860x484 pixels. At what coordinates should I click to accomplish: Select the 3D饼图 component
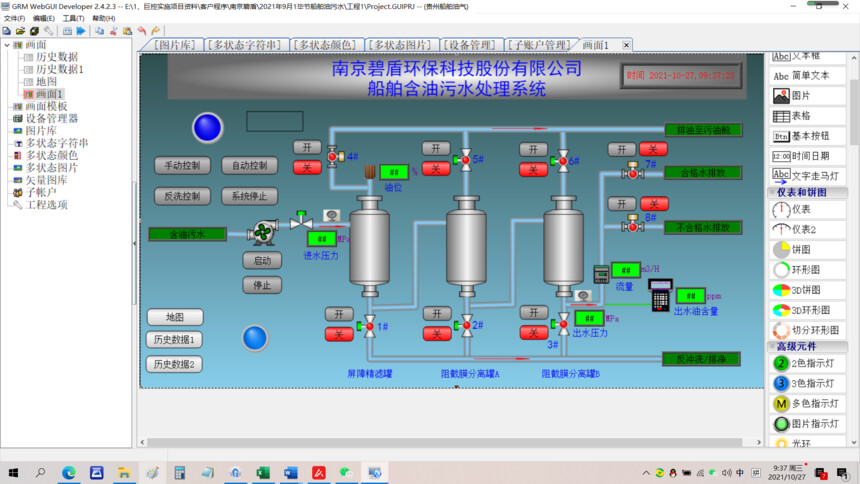point(807,290)
